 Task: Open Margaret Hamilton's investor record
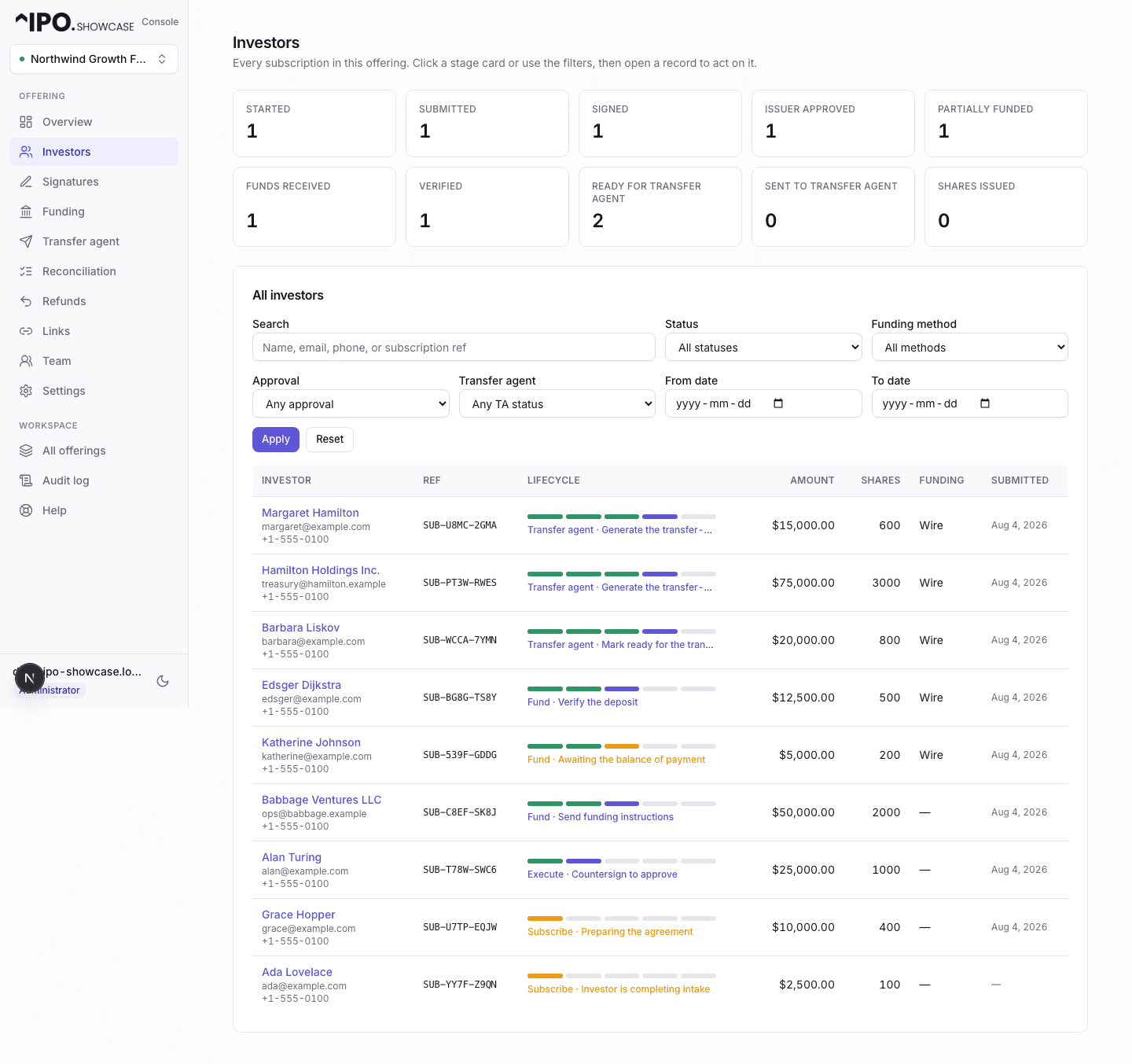(311, 513)
